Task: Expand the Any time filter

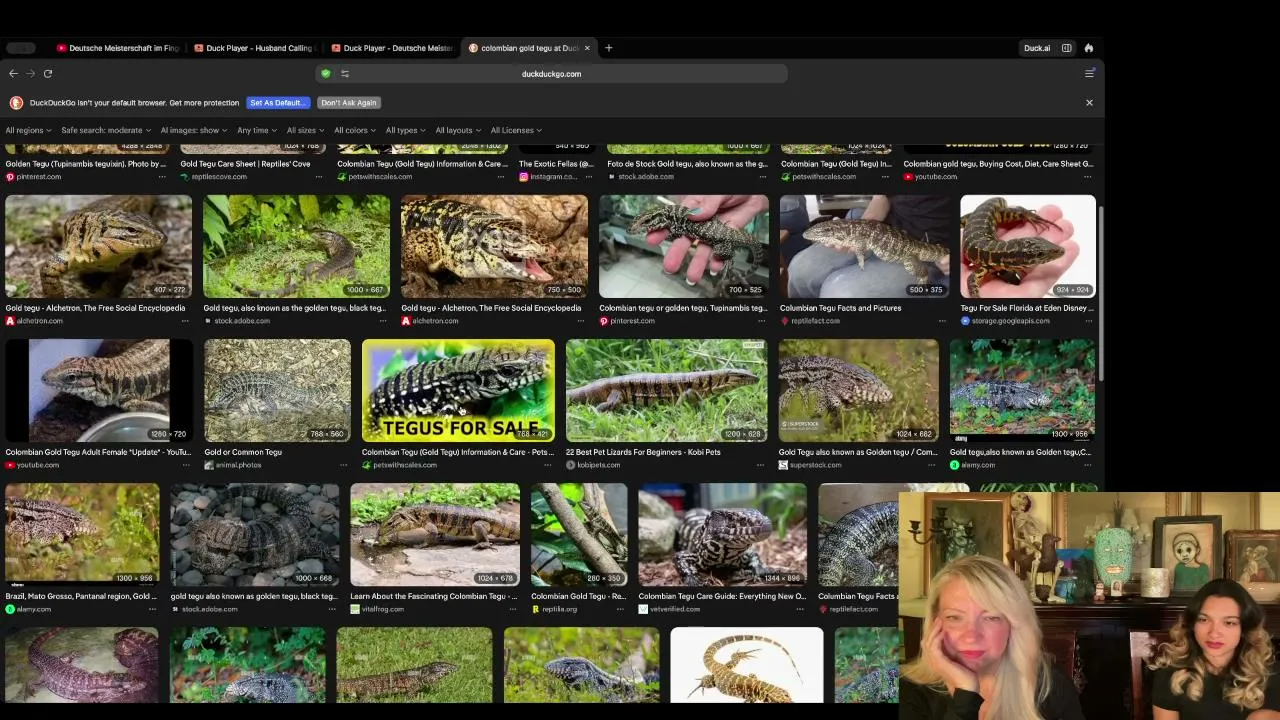Action: coord(257,130)
